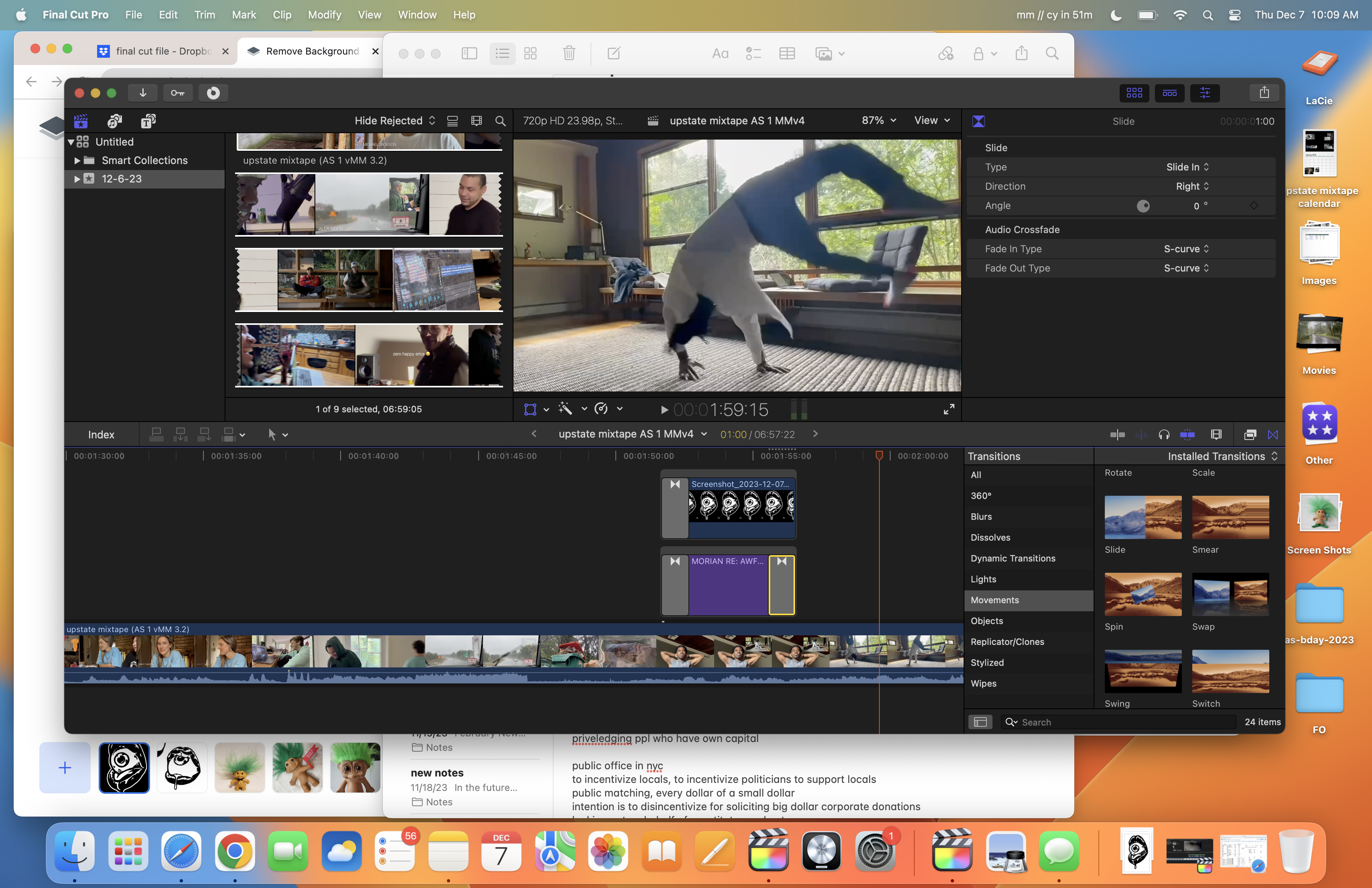This screenshot has width=1372, height=888.
Task: Expand the Smart Collections folder
Action: tap(77, 160)
